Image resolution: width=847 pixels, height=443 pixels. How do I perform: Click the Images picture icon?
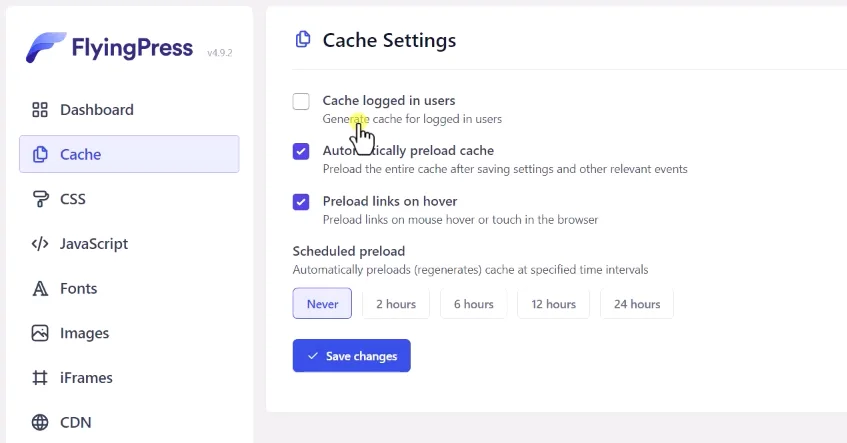[x=40, y=333]
